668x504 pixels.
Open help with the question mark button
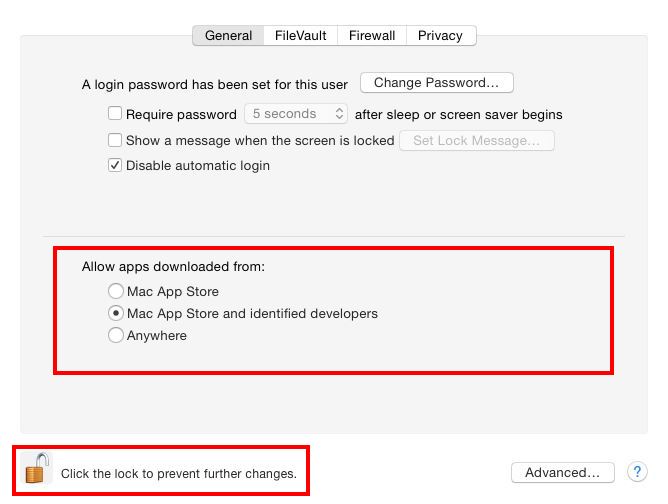[x=637, y=472]
